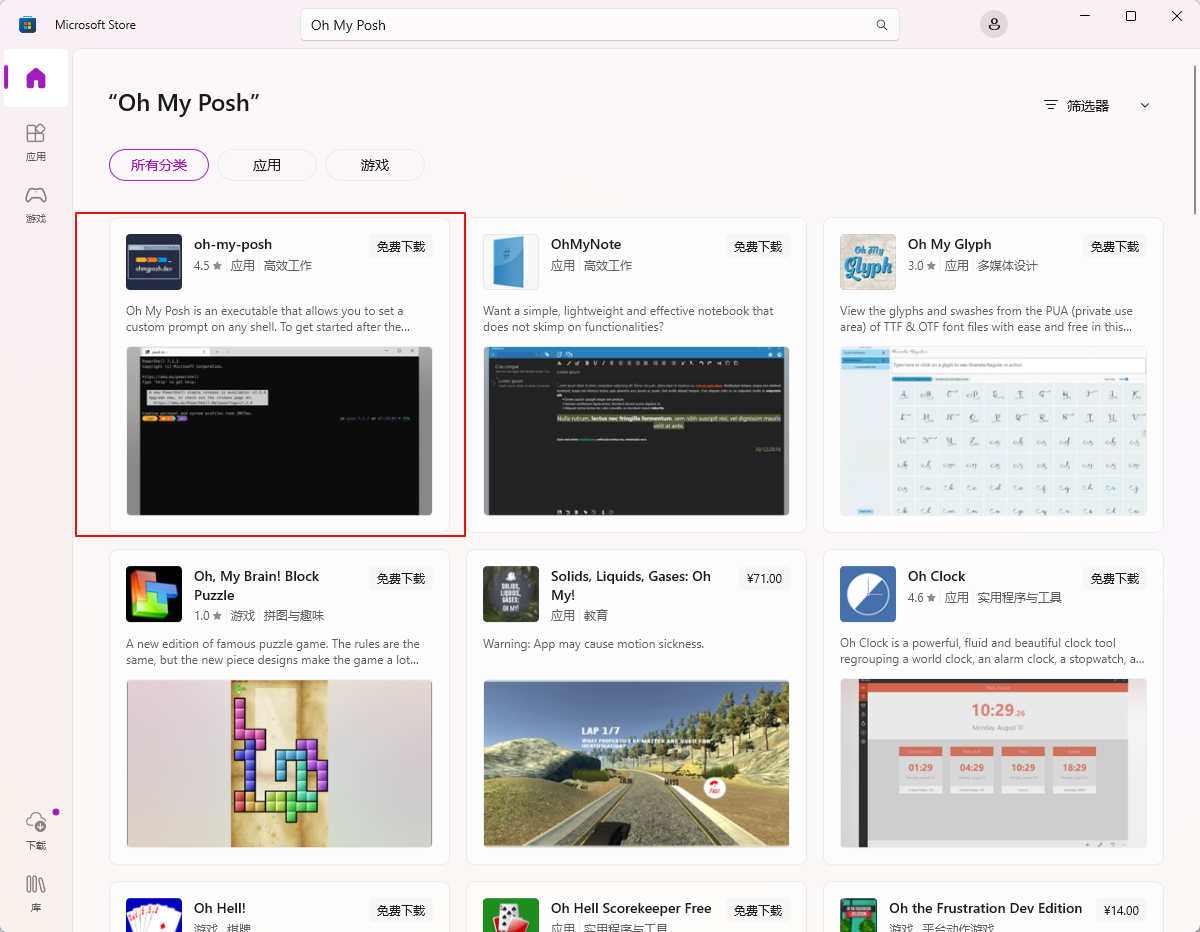Click 免费下载 for Oh Hell Scorekeeper Free
Screen dimensions: 1200x932
[758, 910]
